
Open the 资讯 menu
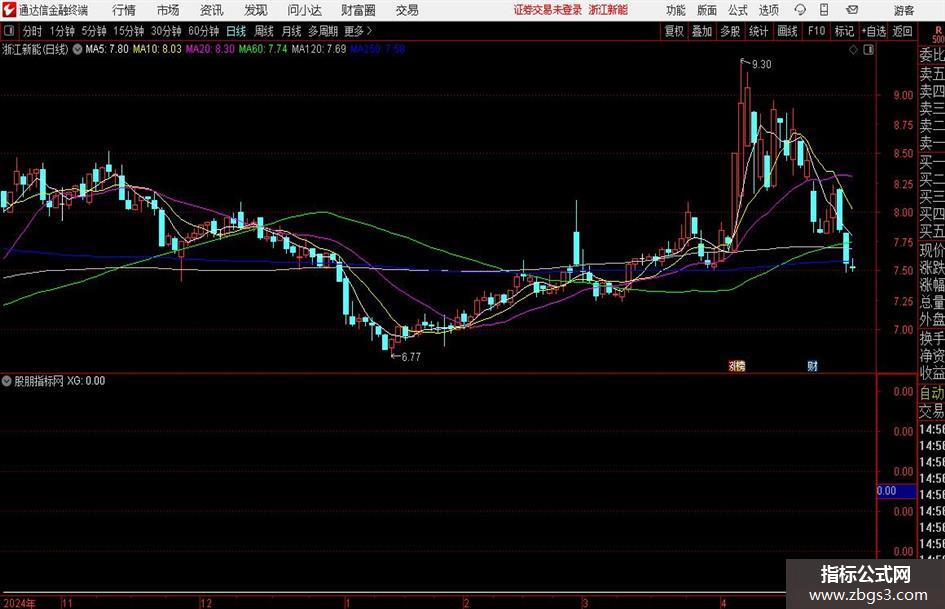(212, 10)
